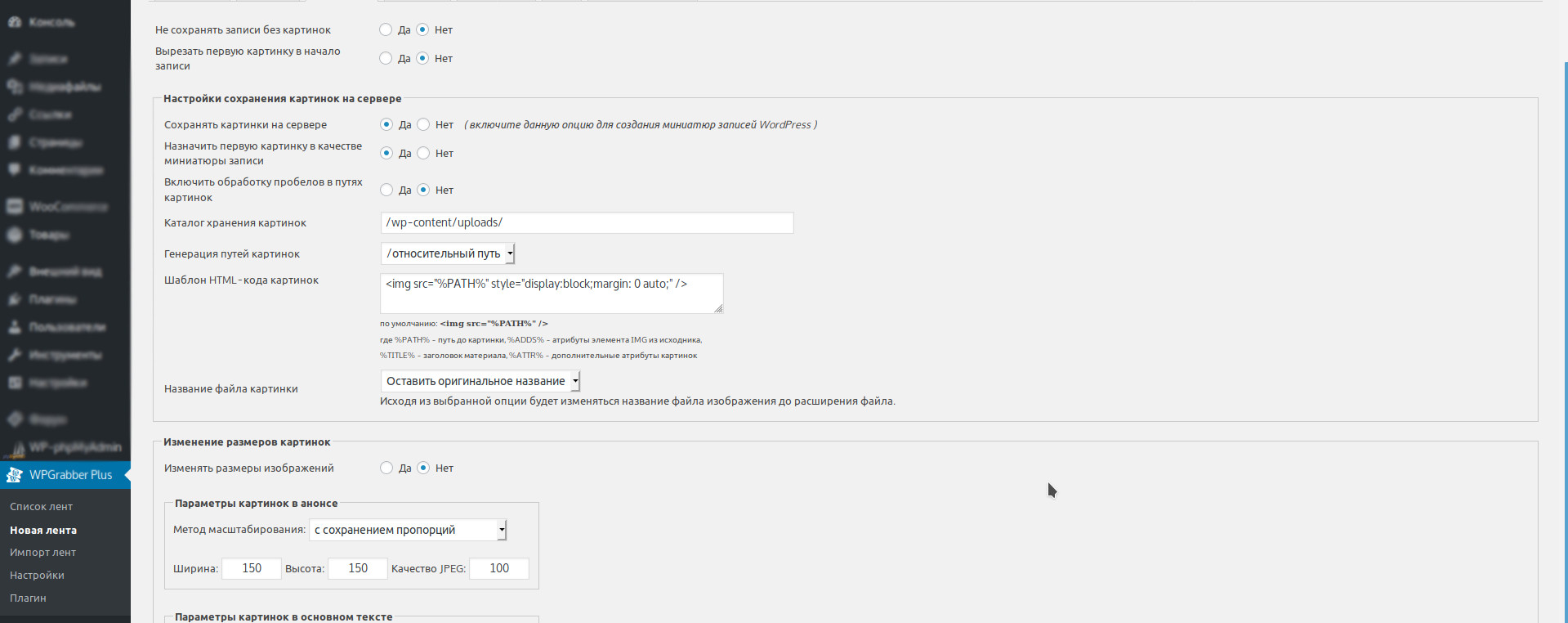Open the Медиафайлы media icon in sidebar
1568x623 pixels.
tap(15, 87)
